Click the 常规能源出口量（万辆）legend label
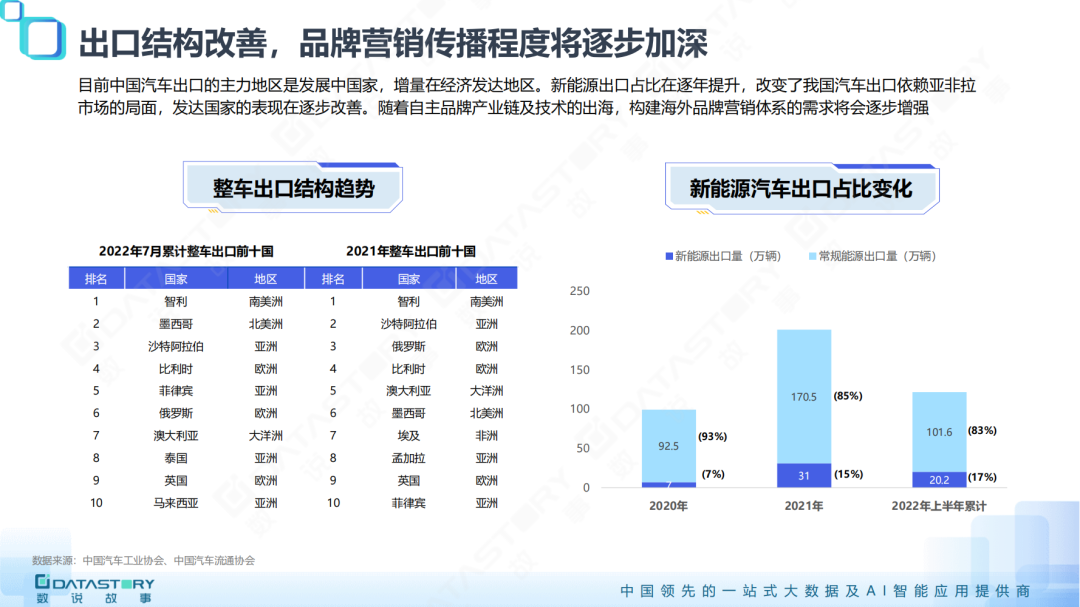The image size is (1080, 607). [x=877, y=256]
